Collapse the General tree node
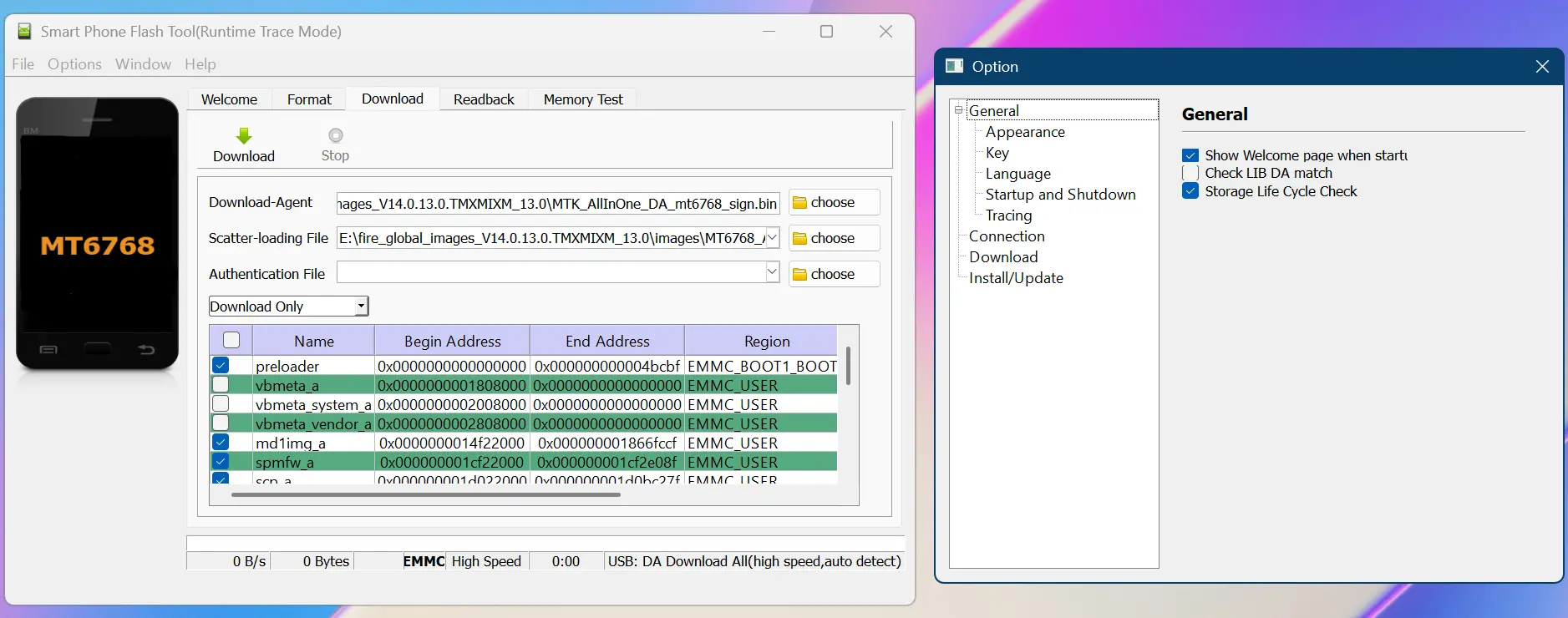The height and width of the screenshot is (618, 1568). (x=959, y=110)
